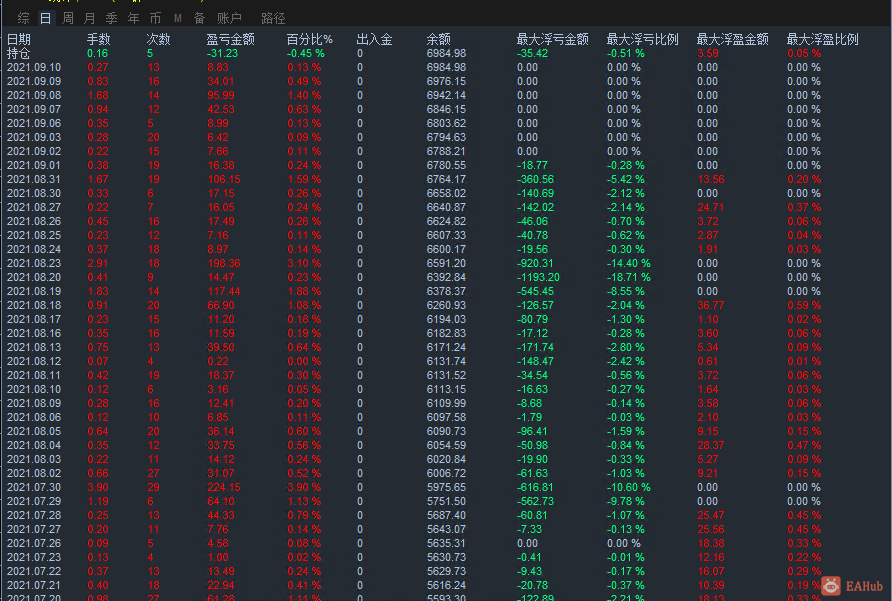Open the 路径 path tab
Screen dimensions: 892x601
click(x=273, y=19)
